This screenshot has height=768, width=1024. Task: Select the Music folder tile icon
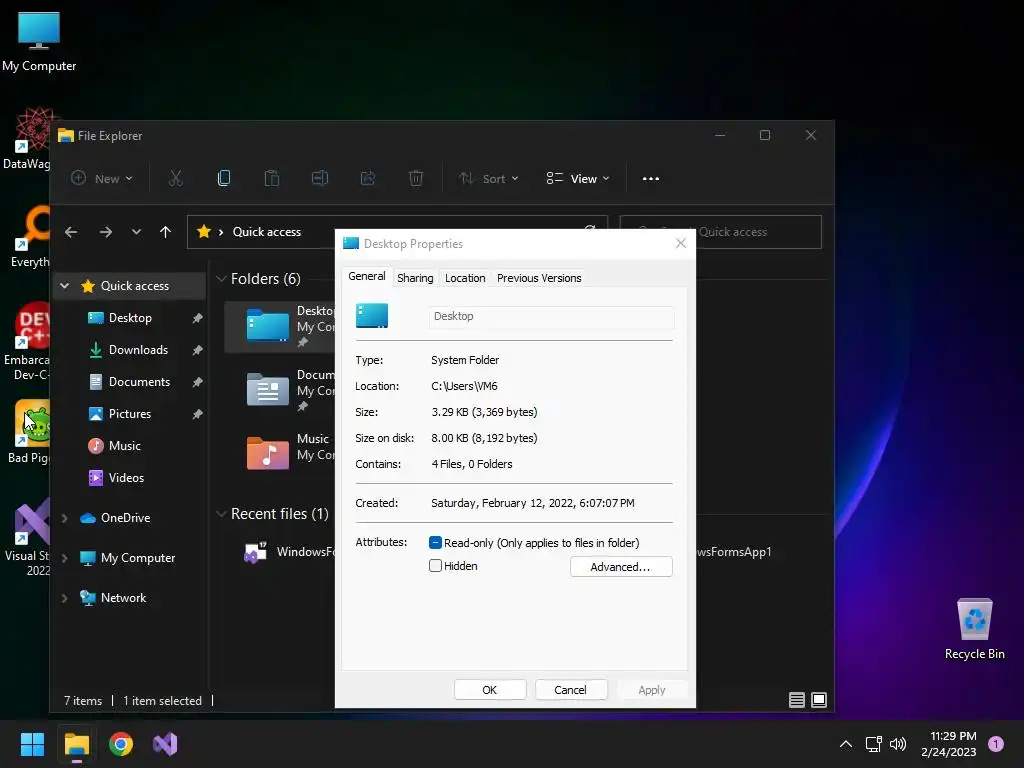click(x=268, y=453)
